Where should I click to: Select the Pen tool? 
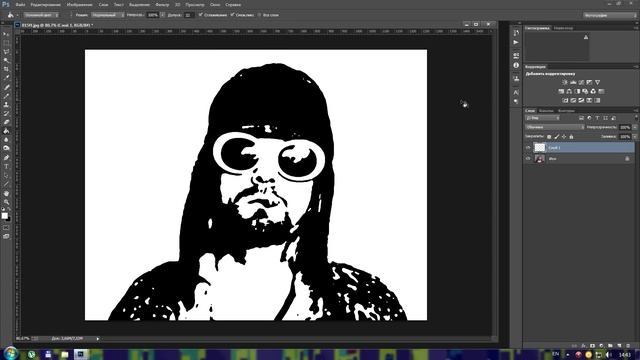(x=6, y=158)
